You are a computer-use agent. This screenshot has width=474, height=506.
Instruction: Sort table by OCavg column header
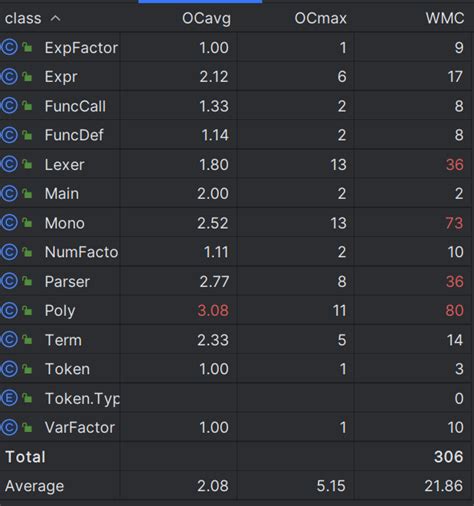pos(206,18)
